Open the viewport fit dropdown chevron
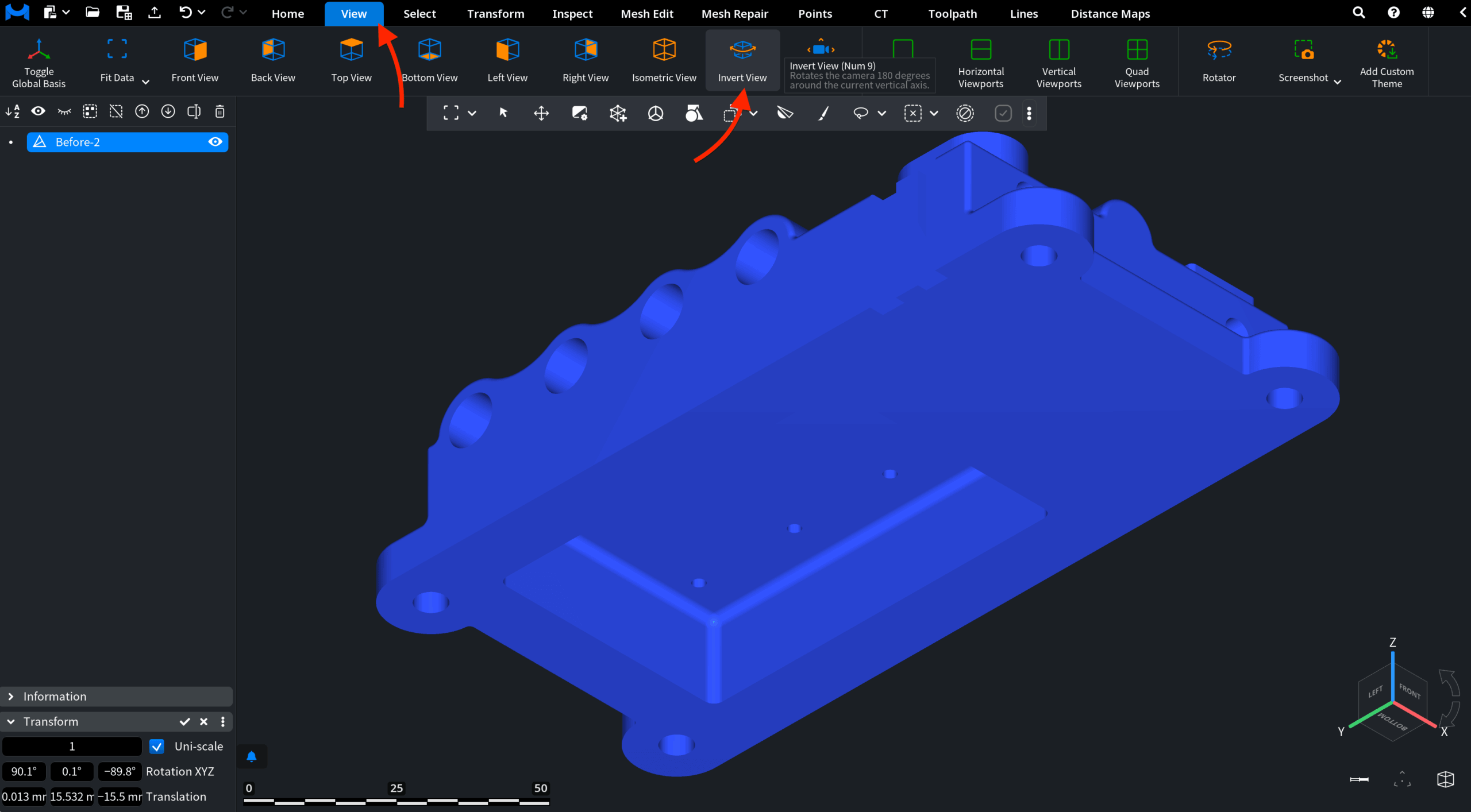Viewport: 1471px width, 812px height. 472,113
